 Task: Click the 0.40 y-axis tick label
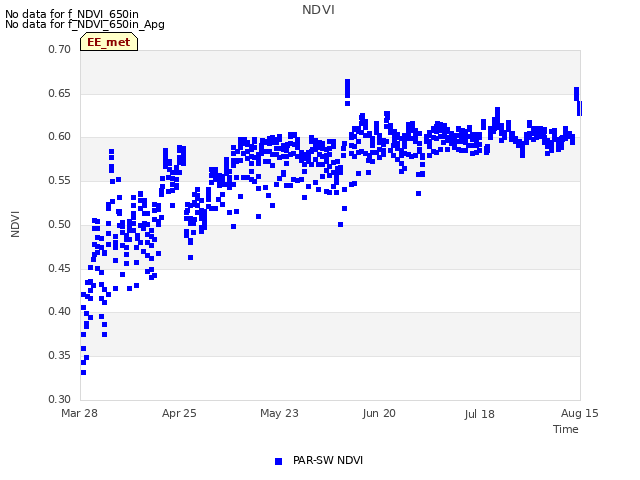tap(60, 311)
